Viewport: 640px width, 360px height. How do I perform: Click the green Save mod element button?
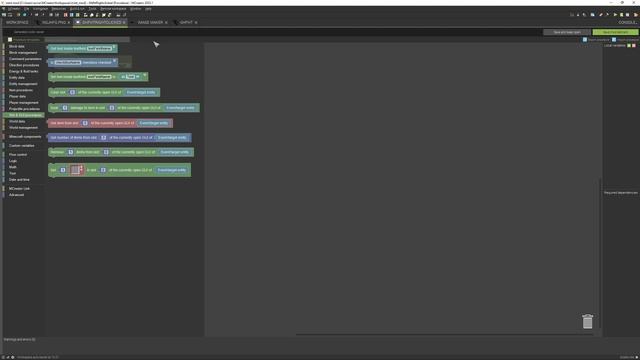point(615,32)
